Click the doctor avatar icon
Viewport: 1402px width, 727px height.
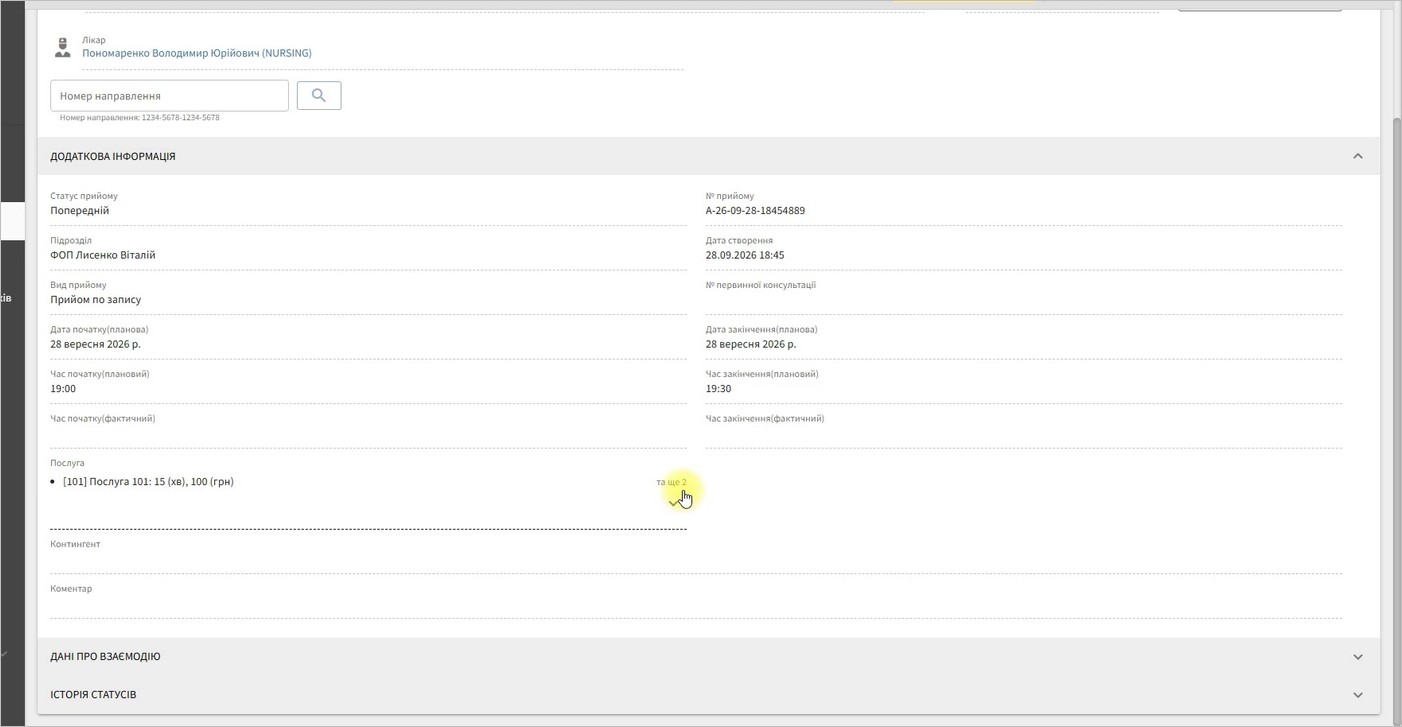[62, 47]
